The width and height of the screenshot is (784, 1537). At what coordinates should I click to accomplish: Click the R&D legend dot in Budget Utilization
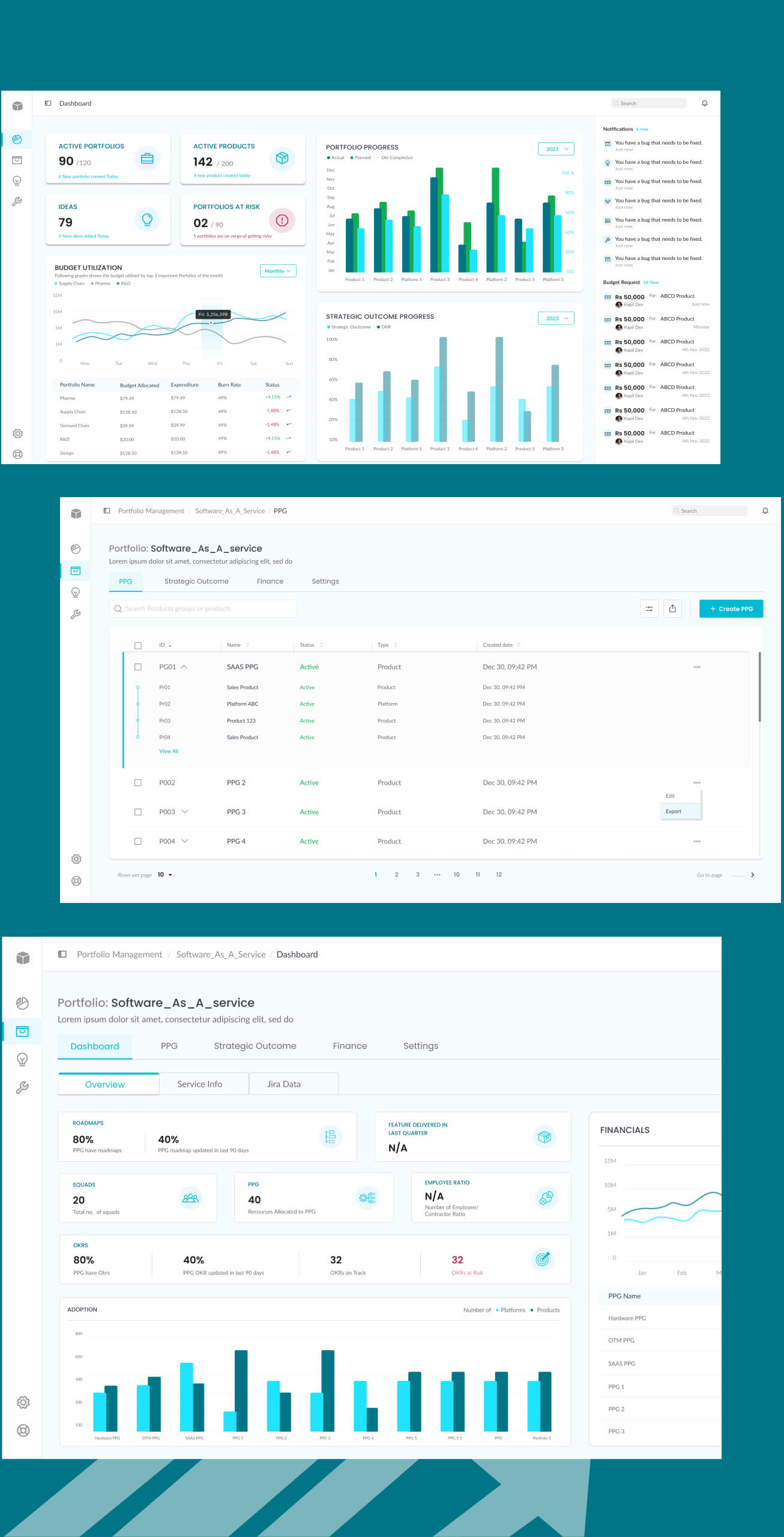118,283
